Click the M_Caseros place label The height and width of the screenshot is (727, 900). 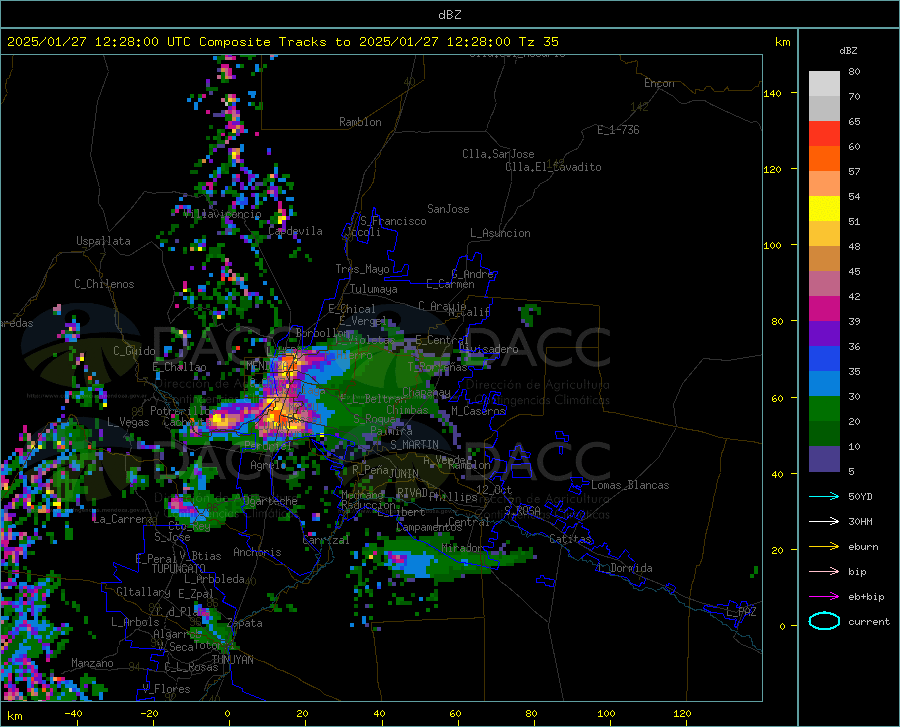click(478, 410)
